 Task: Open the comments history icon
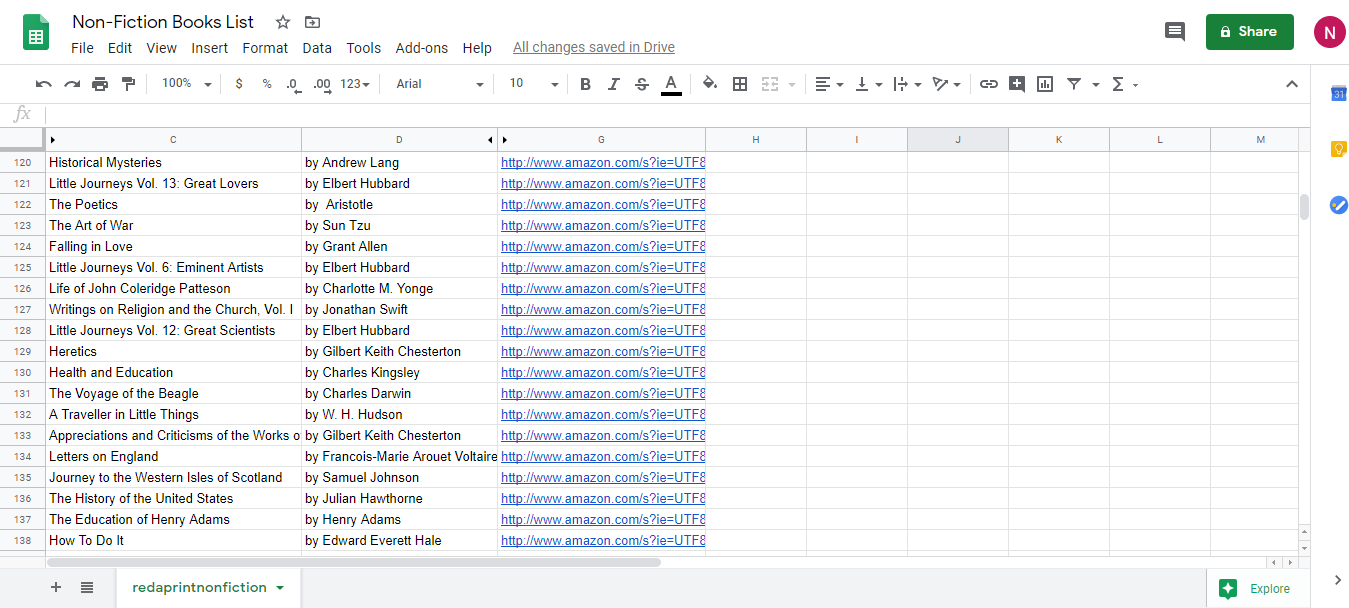tap(1175, 32)
